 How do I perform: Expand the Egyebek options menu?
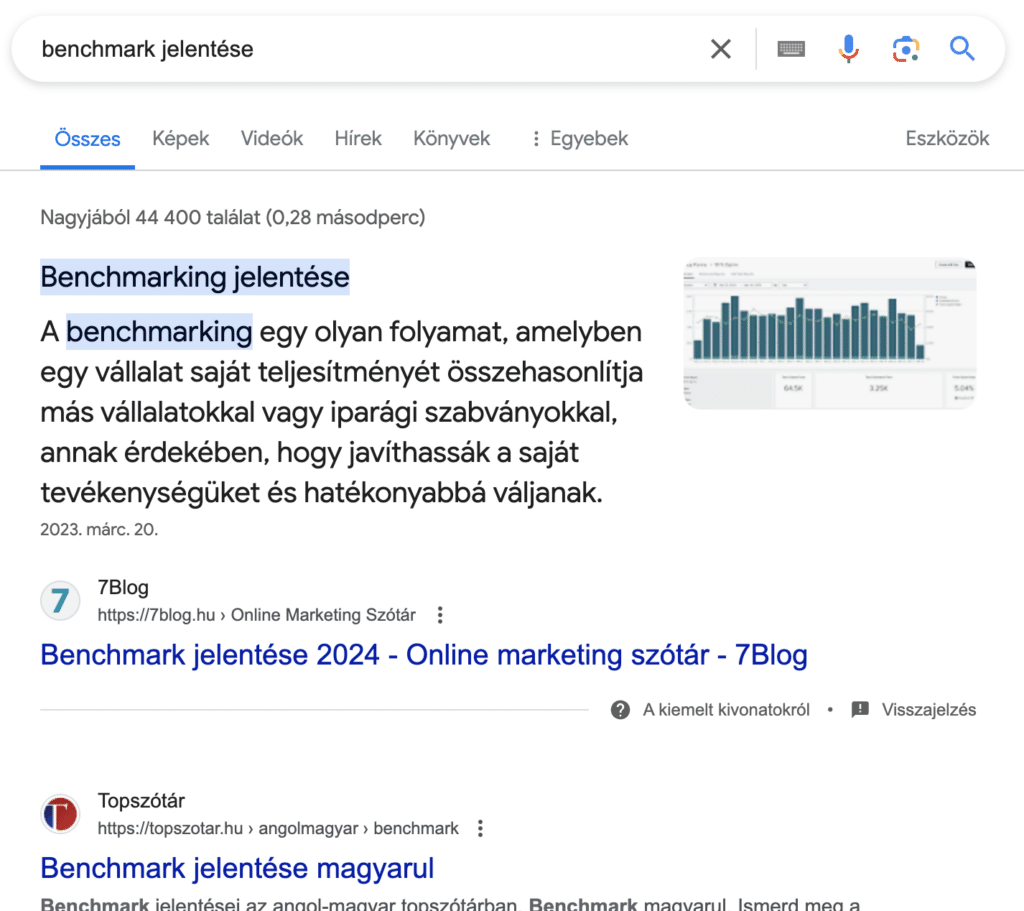[x=578, y=139]
